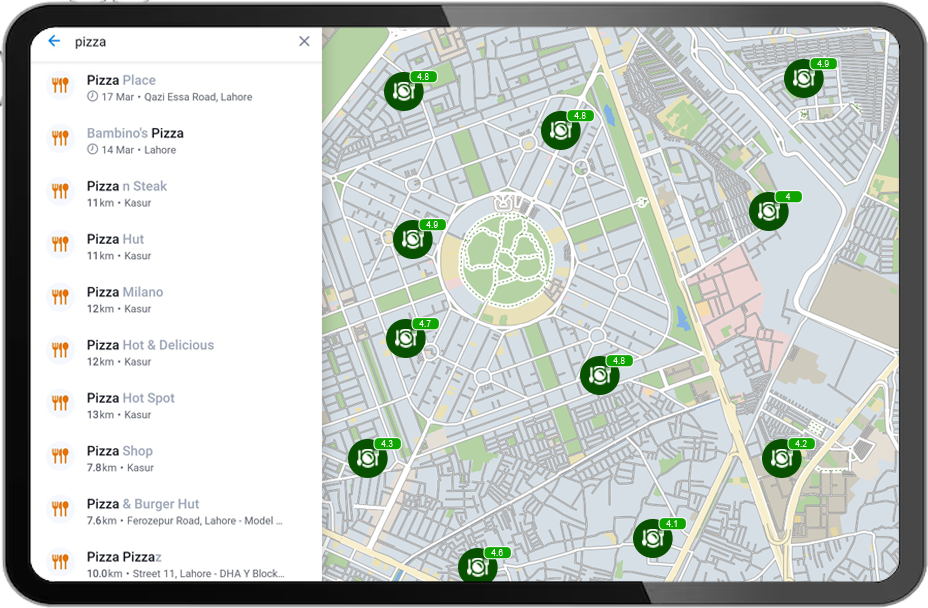Click fork-and-knife icon beside Pizza Hut
928x608 pixels.
click(60, 244)
